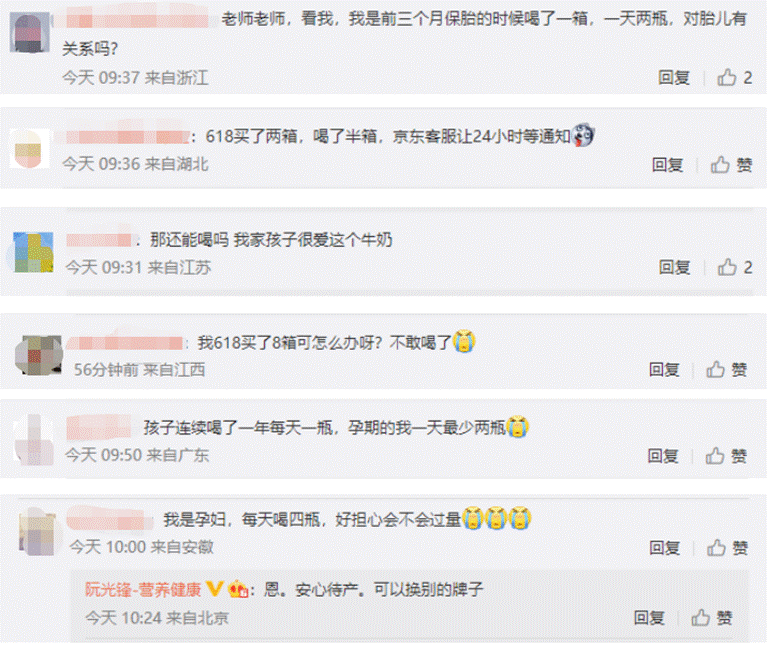Reply to the Jiangxi comment from 56分钟前

[x=664, y=369]
